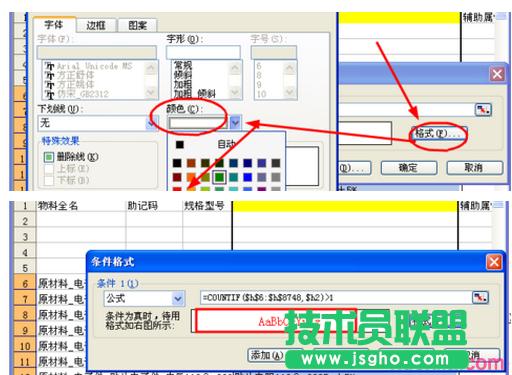
Task: Open the 公式 condition type dropdown
Action: [x=178, y=299]
